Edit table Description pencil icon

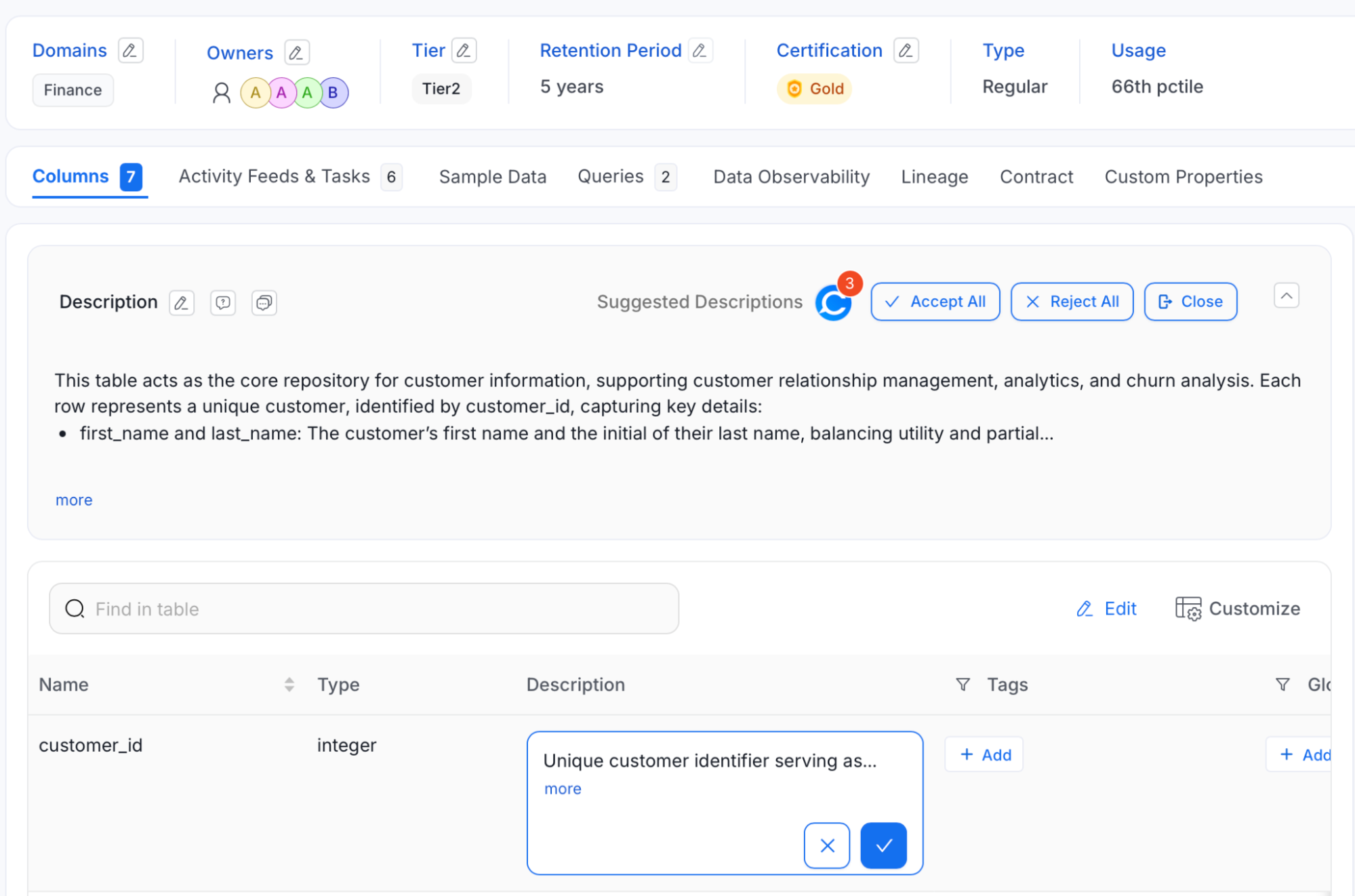point(181,302)
